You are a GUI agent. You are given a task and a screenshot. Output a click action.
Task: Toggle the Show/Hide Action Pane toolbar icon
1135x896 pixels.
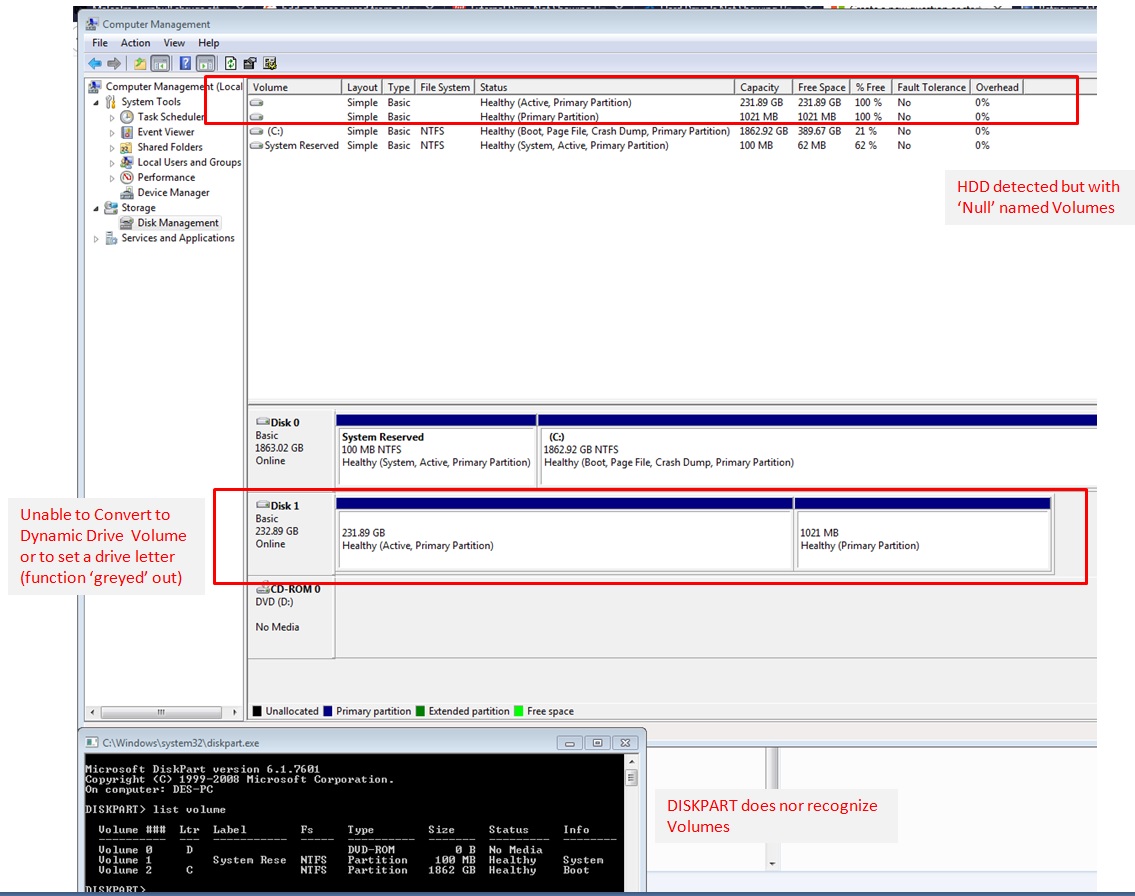pos(206,64)
